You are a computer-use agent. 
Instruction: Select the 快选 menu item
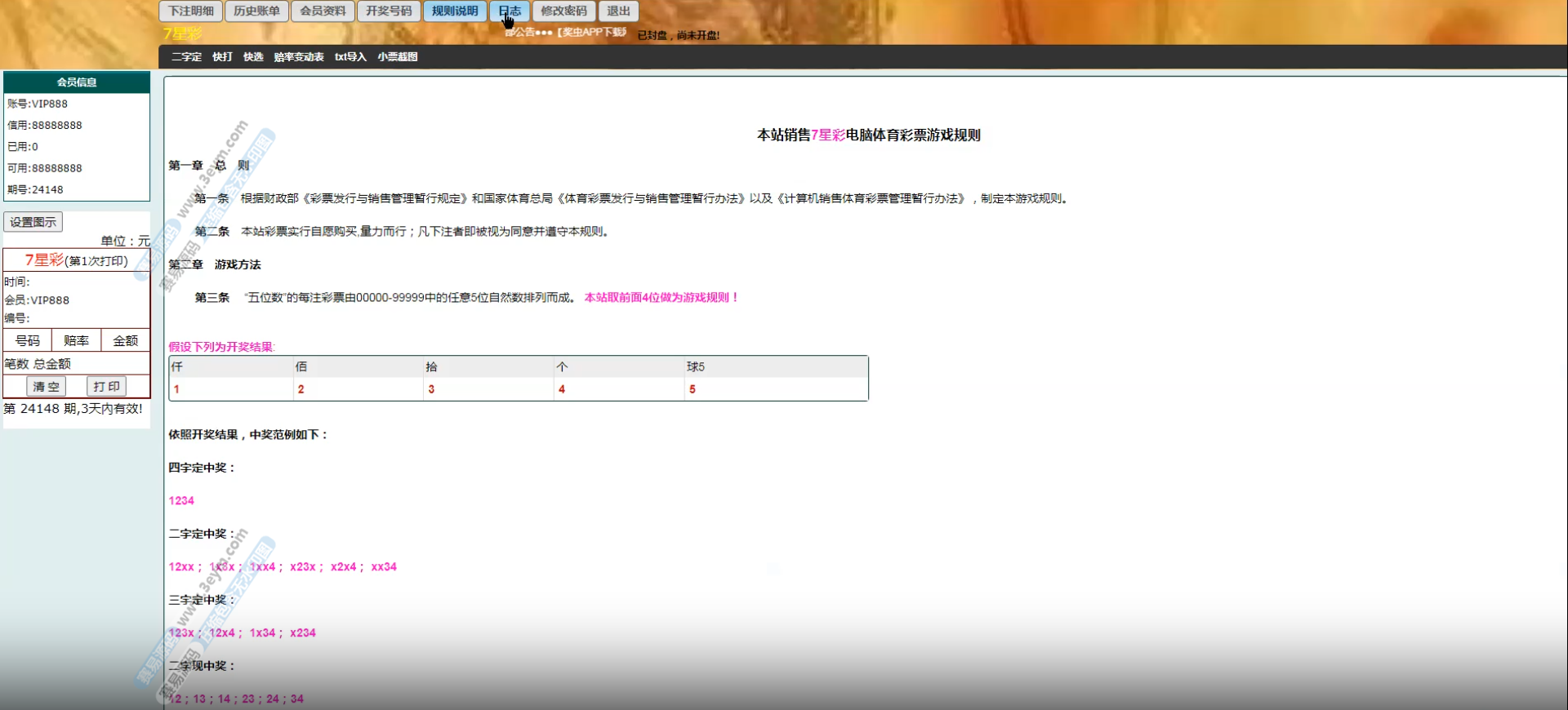tap(253, 57)
